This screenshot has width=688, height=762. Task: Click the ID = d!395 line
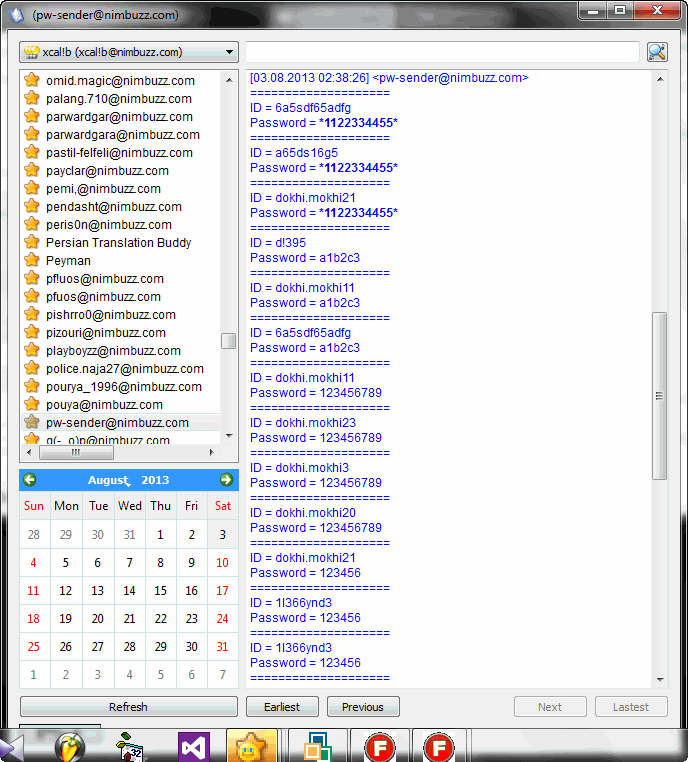pos(278,242)
